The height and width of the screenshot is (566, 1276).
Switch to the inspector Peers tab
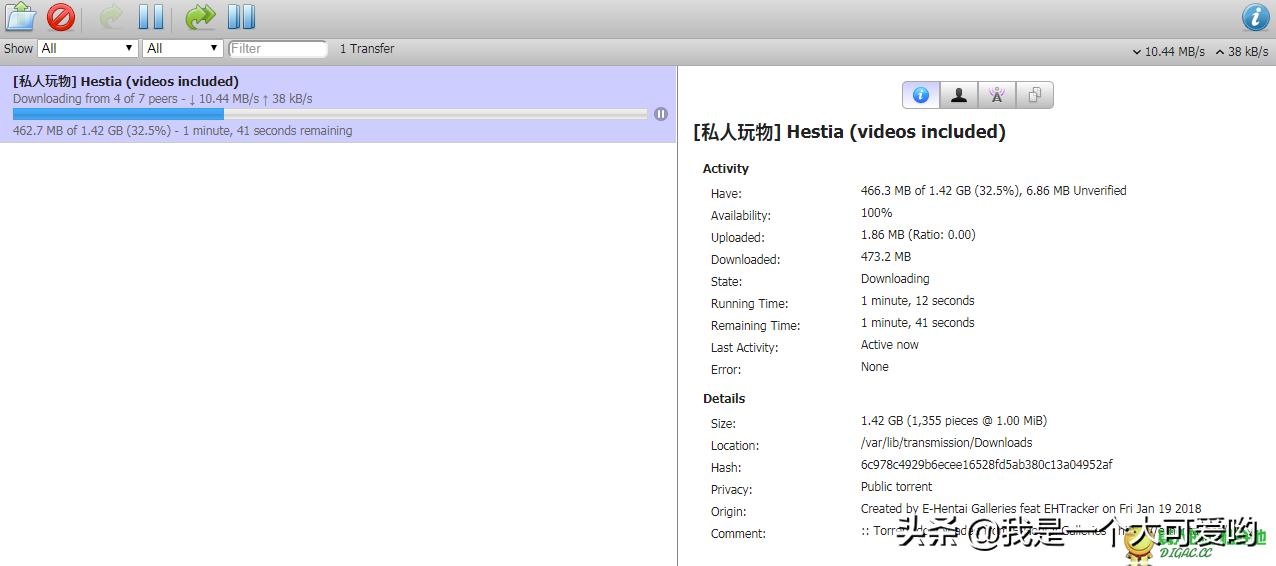click(x=958, y=95)
